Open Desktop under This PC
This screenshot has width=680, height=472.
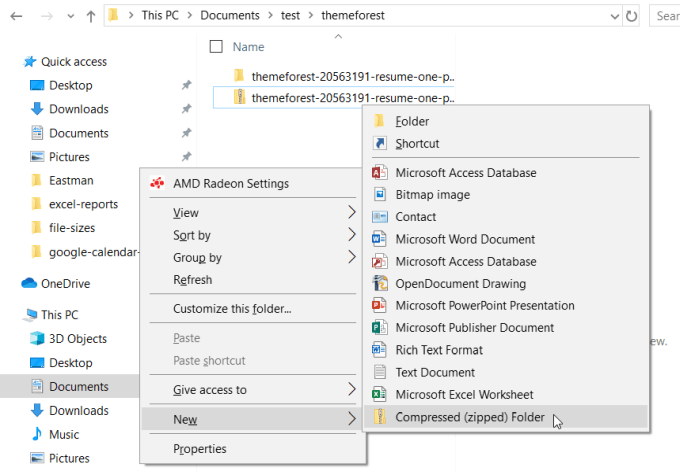click(70, 363)
